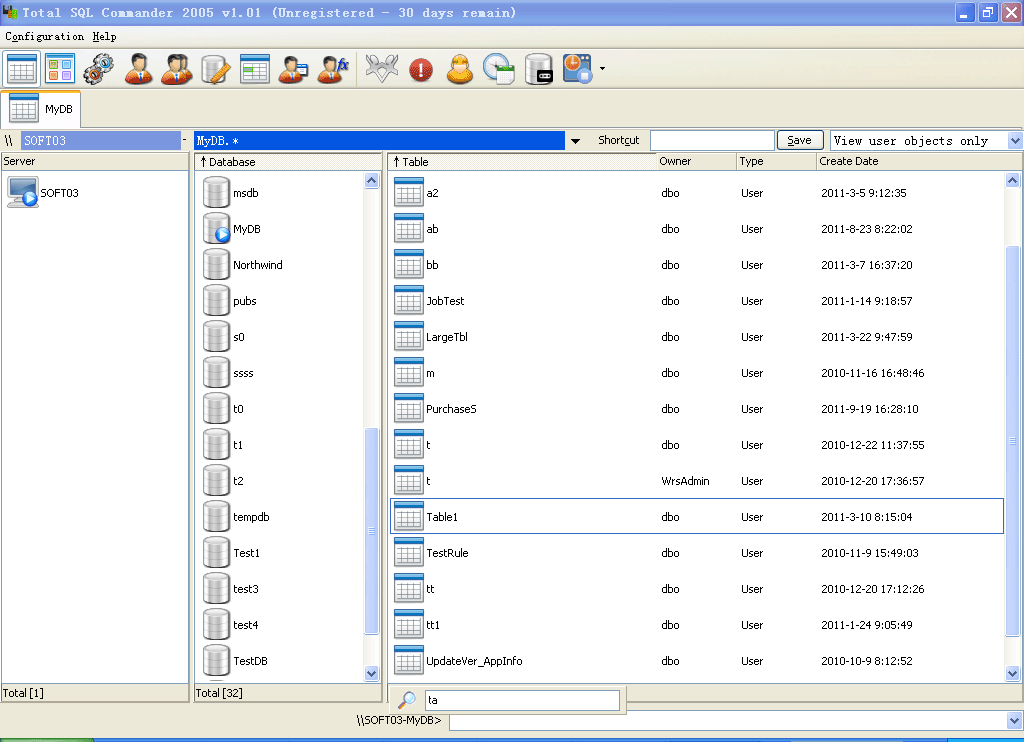Image resolution: width=1024 pixels, height=742 pixels.
Task: Open the Configuration menu
Action: pyautogui.click(x=44, y=37)
